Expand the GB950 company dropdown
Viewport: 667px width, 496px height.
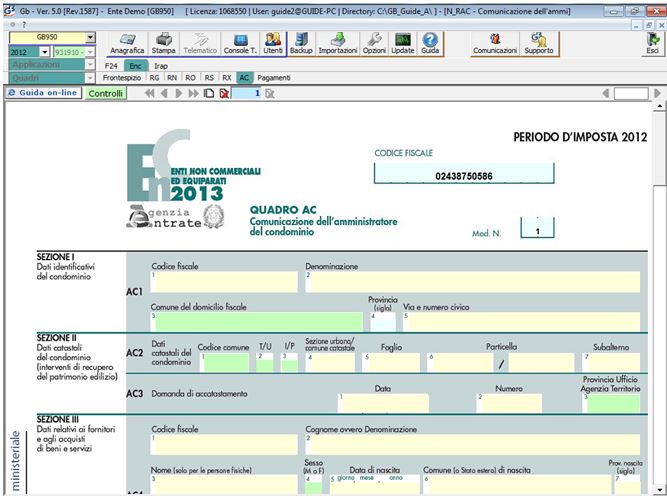pyautogui.click(x=90, y=37)
